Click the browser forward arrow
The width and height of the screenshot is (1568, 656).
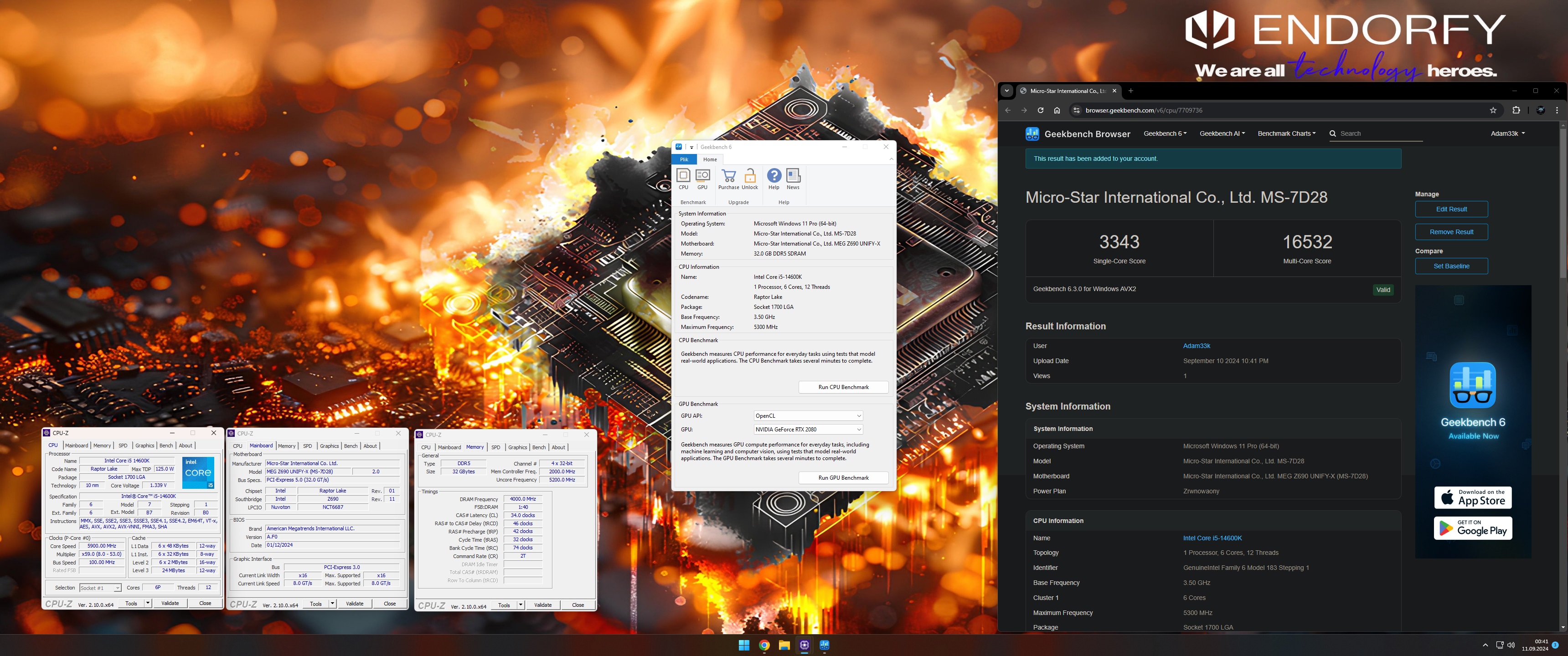point(1024,110)
